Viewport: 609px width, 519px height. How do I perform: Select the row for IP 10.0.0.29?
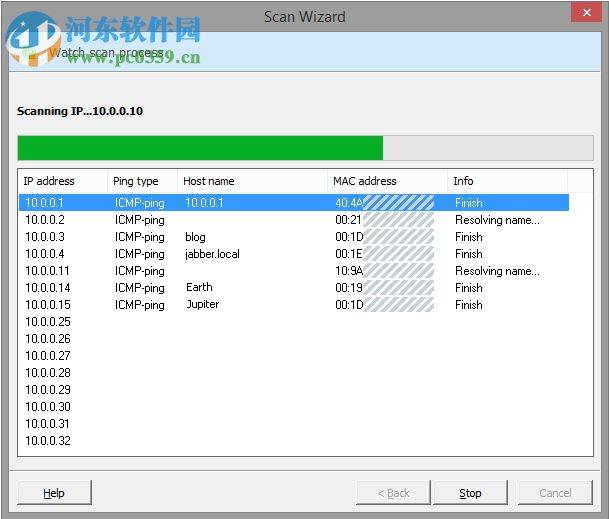click(294, 390)
